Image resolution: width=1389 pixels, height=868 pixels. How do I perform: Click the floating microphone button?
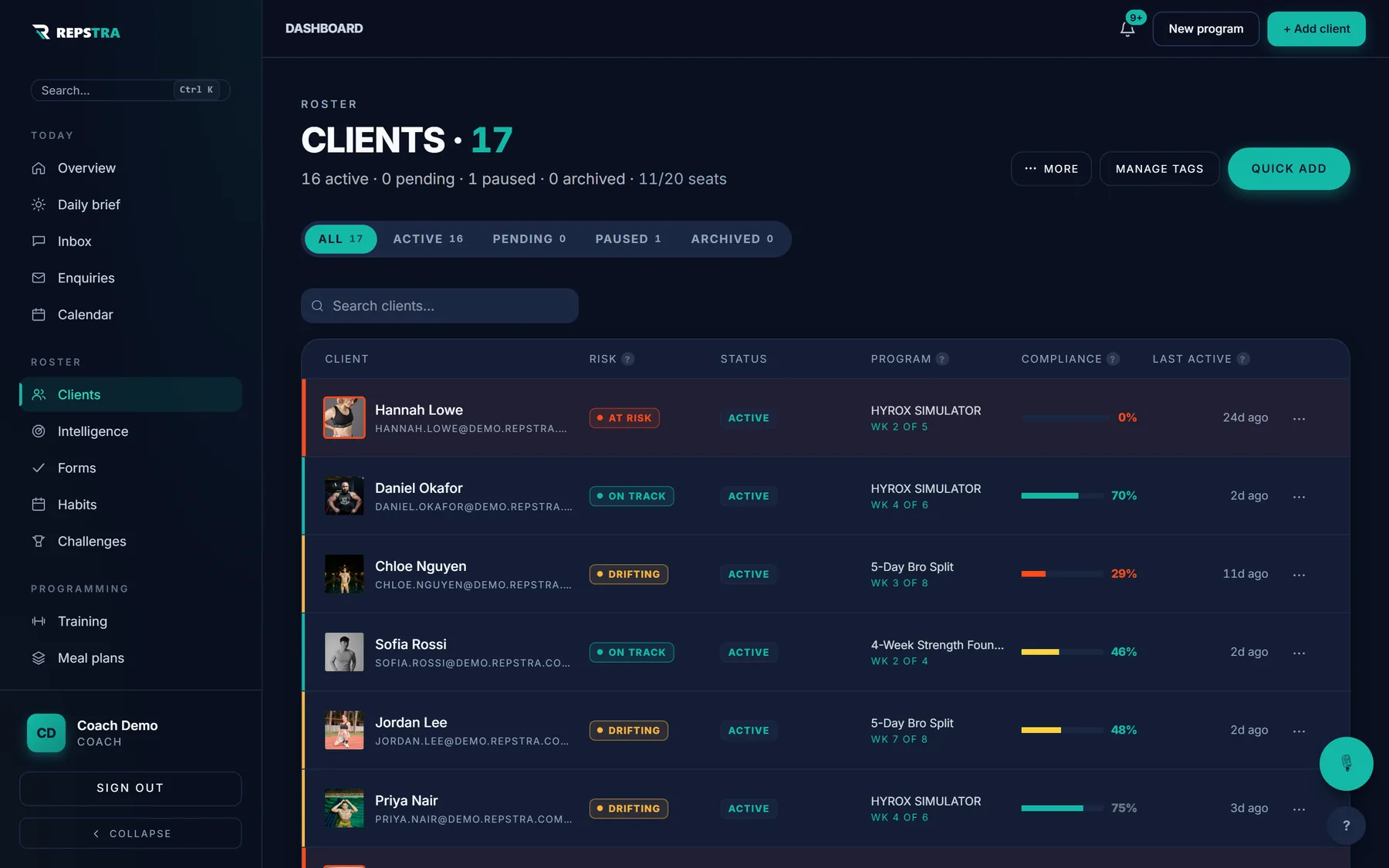(x=1346, y=764)
